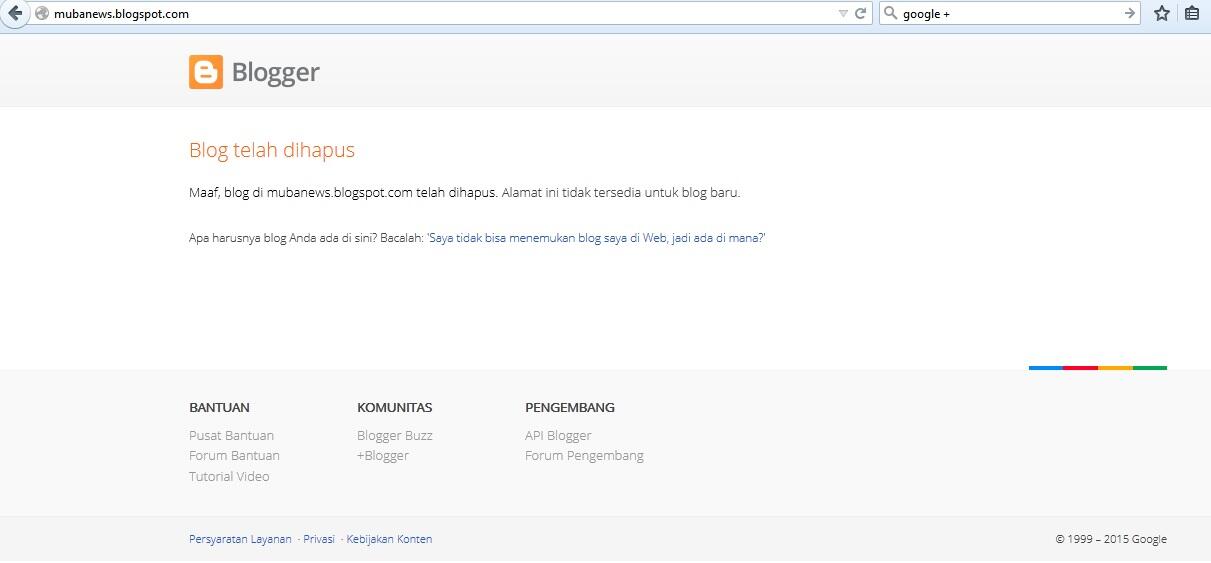This screenshot has height=563, width=1211.
Task: Open the Privasi link
Action: tap(319, 539)
